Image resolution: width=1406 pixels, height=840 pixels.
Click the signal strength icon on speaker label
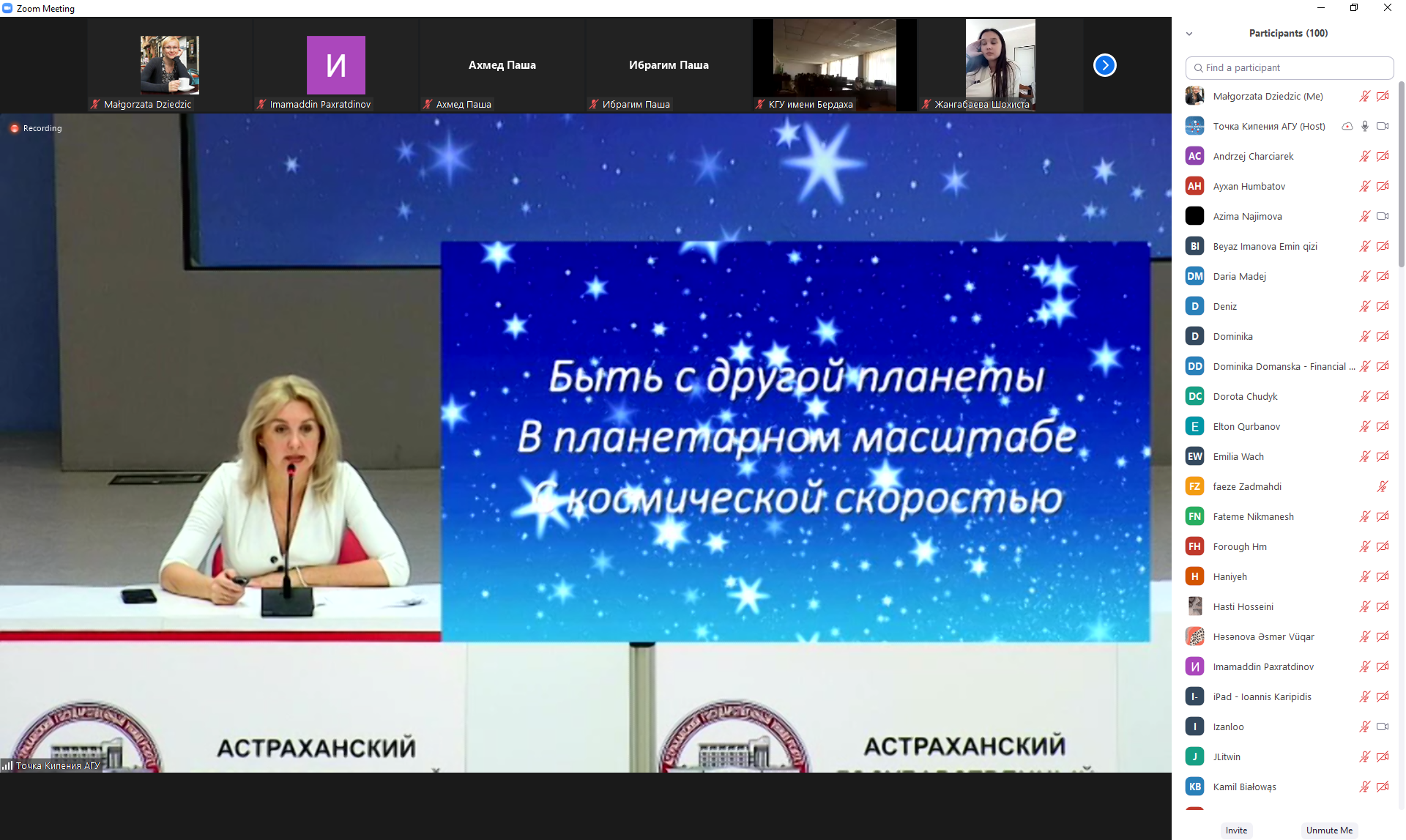pos(7,765)
